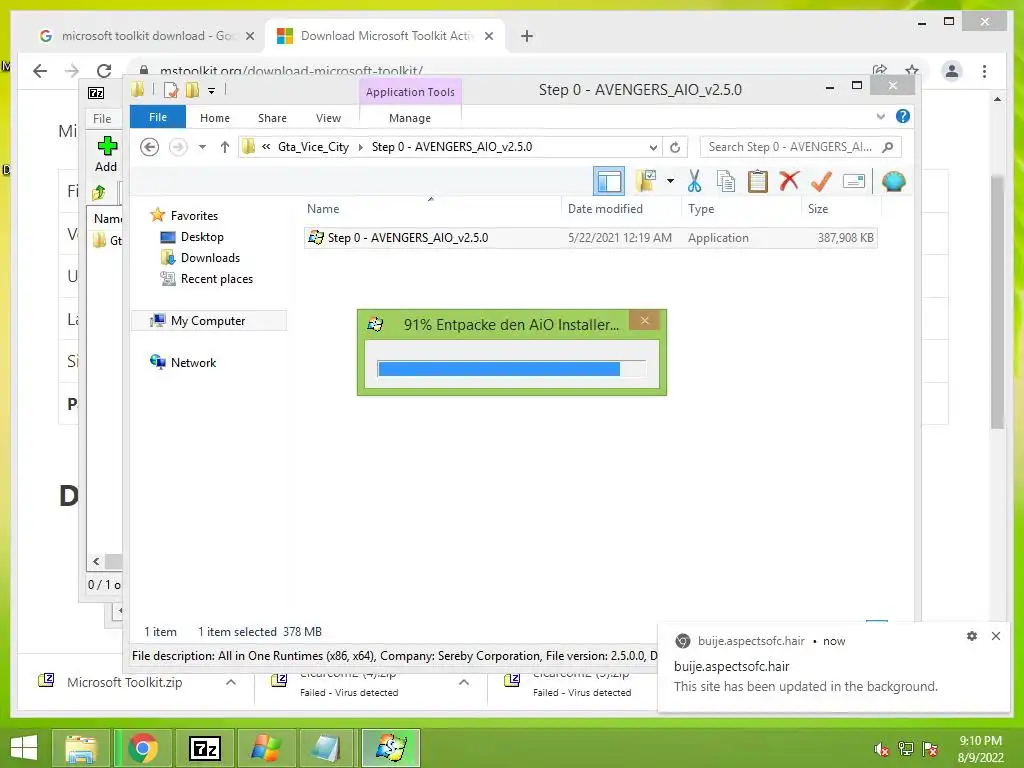Select My Computer in navigation pane
This screenshot has height=768, width=1024.
208,321
